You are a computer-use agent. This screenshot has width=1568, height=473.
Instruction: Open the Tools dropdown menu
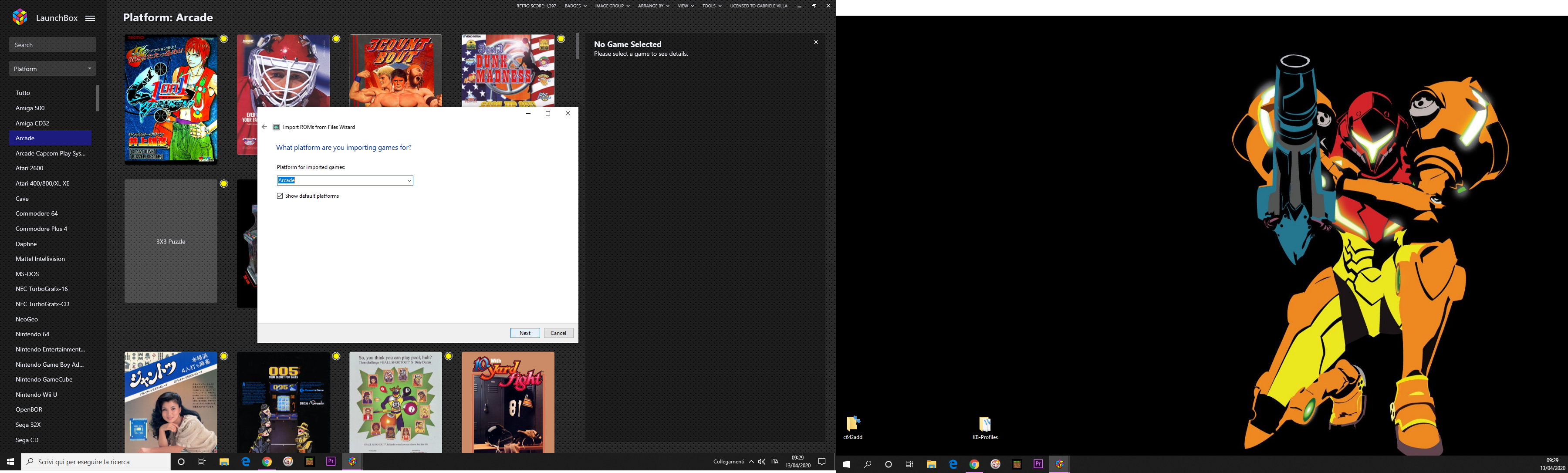pos(712,6)
